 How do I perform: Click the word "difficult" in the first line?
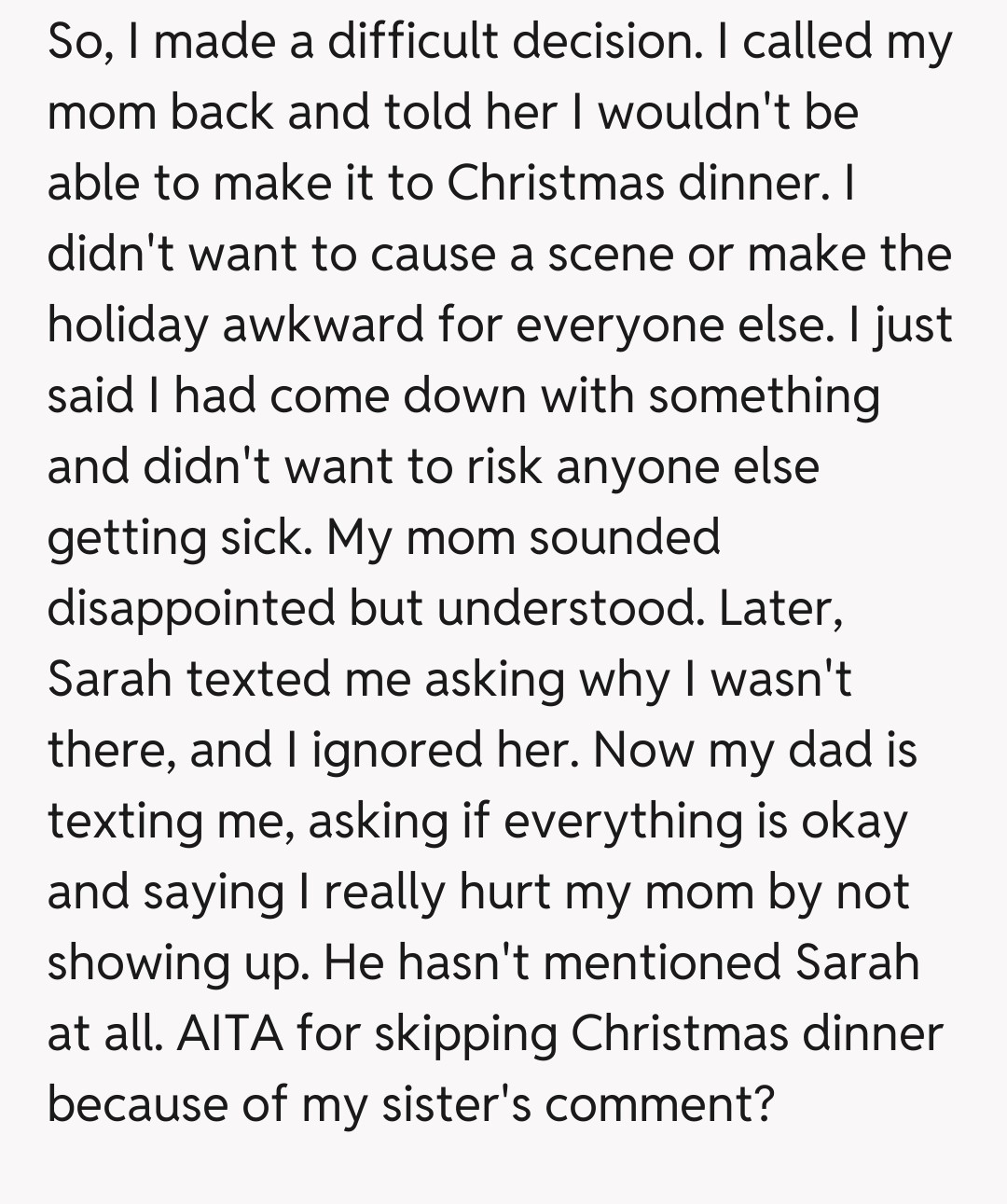click(411, 41)
